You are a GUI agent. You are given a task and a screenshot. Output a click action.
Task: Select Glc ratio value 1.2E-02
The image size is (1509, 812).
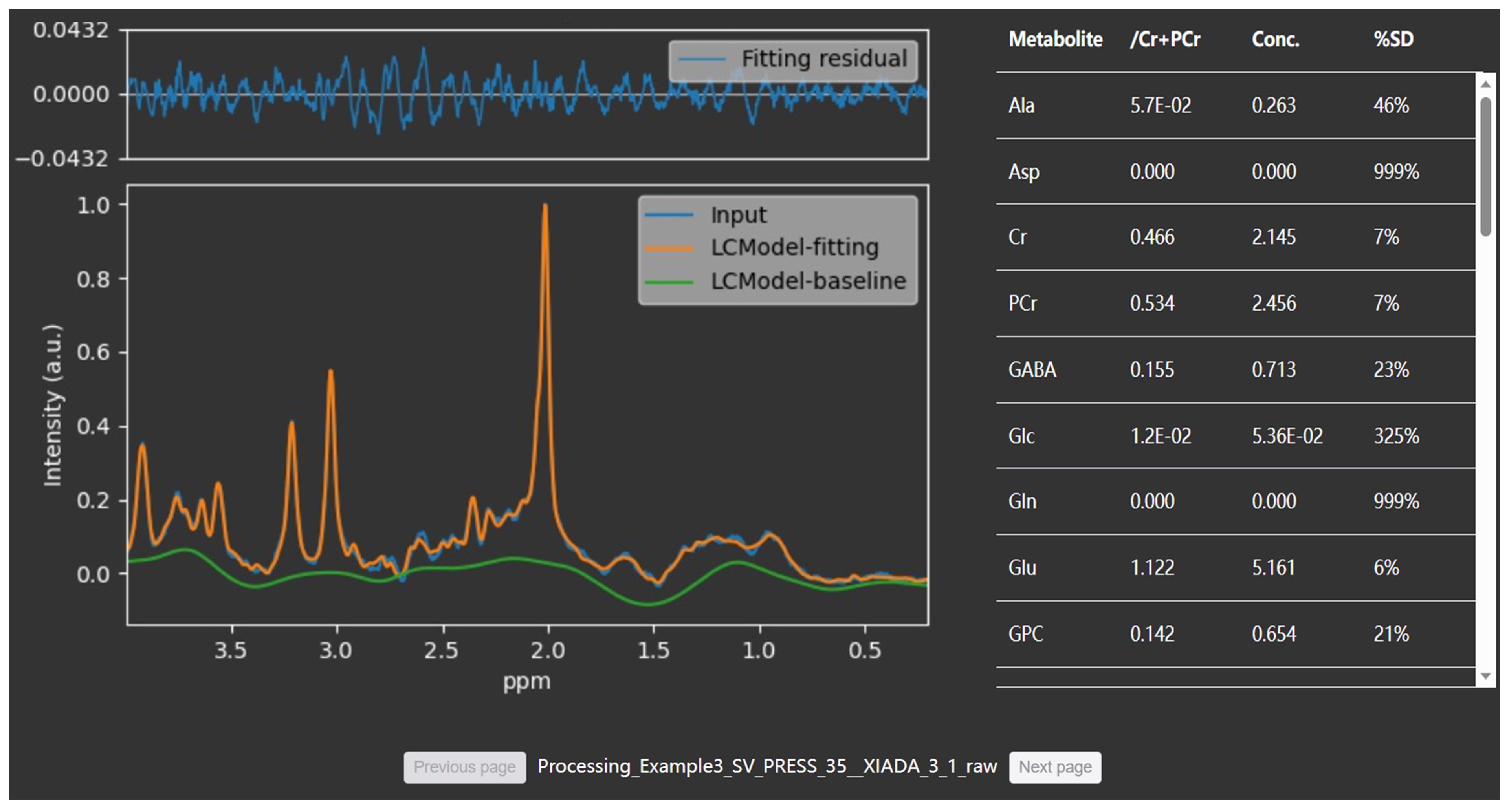(1161, 436)
